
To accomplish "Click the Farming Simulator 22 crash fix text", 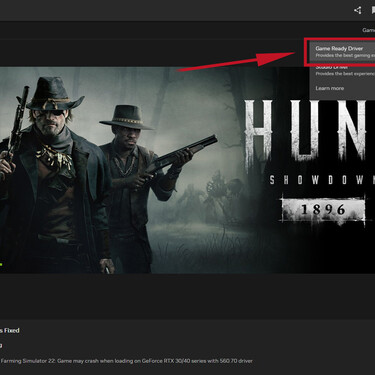I will point(126,361).
